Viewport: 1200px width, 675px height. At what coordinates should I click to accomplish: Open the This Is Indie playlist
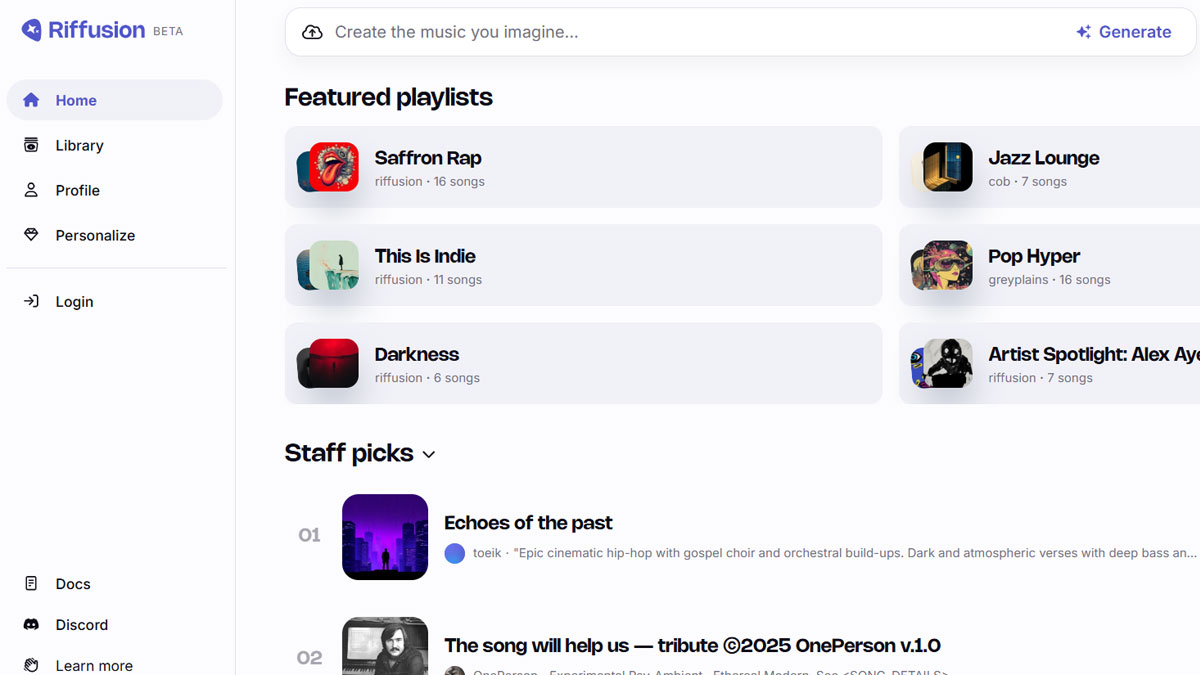(x=583, y=265)
